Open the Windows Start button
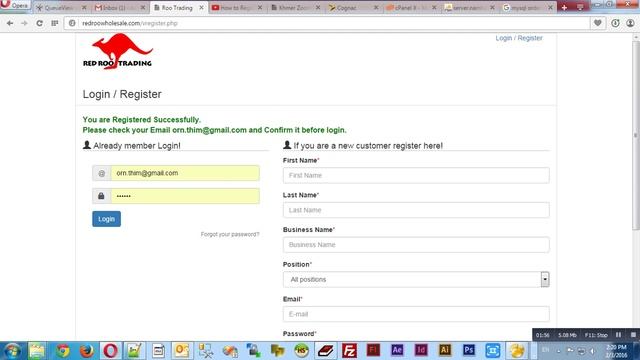This screenshot has width=640, height=360. click(12, 351)
